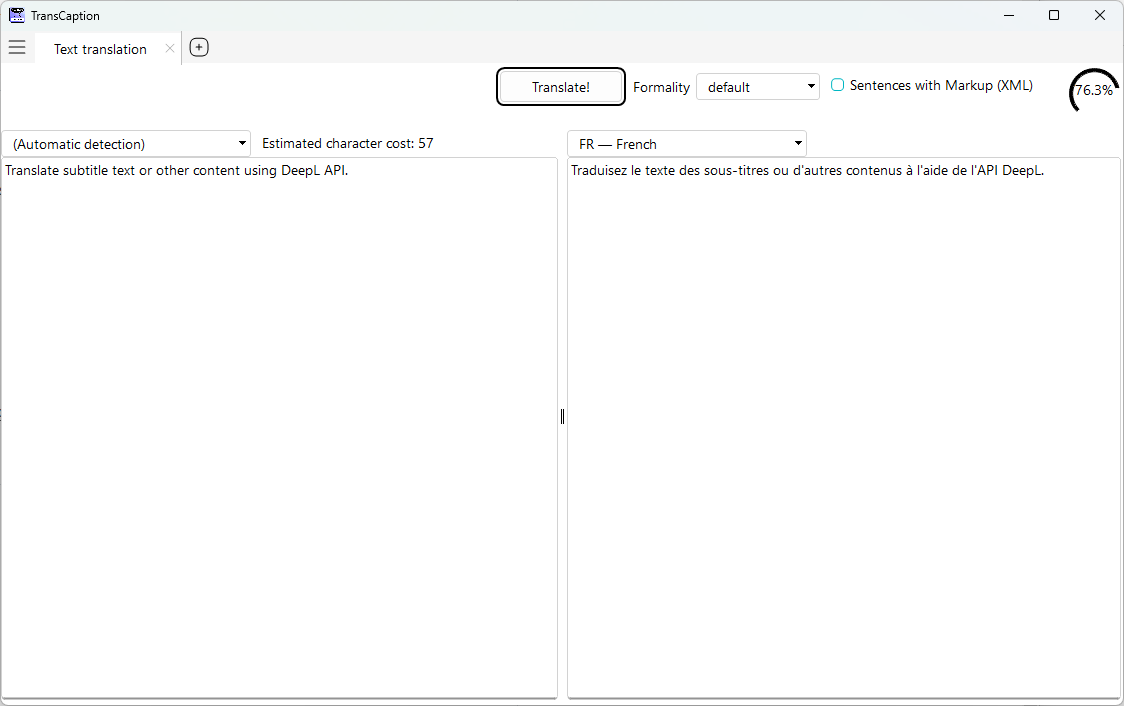Click the Estimated character cost label
The height and width of the screenshot is (706, 1124).
click(x=347, y=143)
